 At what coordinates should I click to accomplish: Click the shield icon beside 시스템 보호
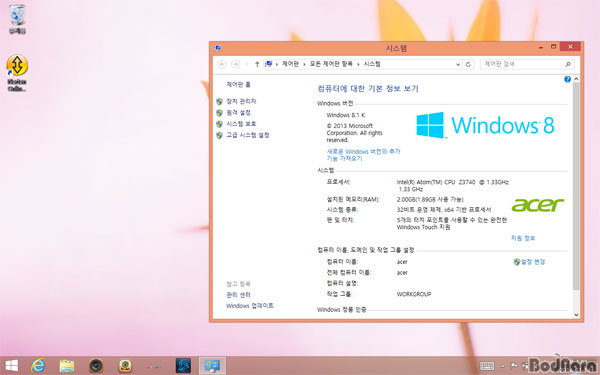219,124
